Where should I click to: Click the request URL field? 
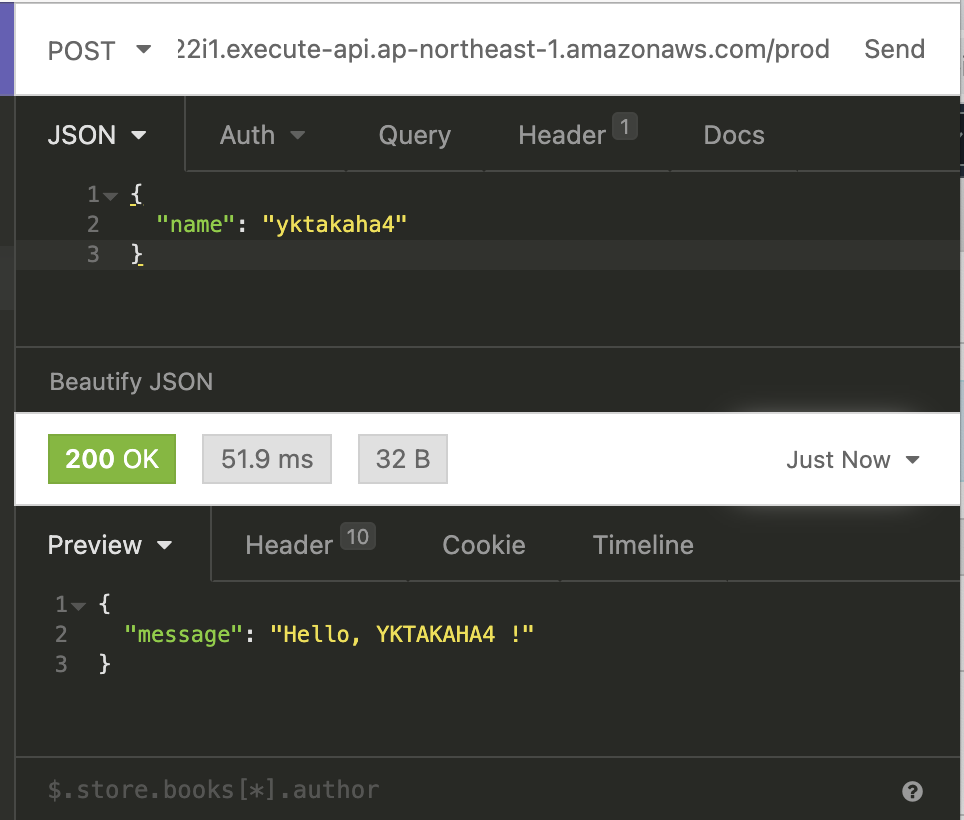tap(500, 50)
